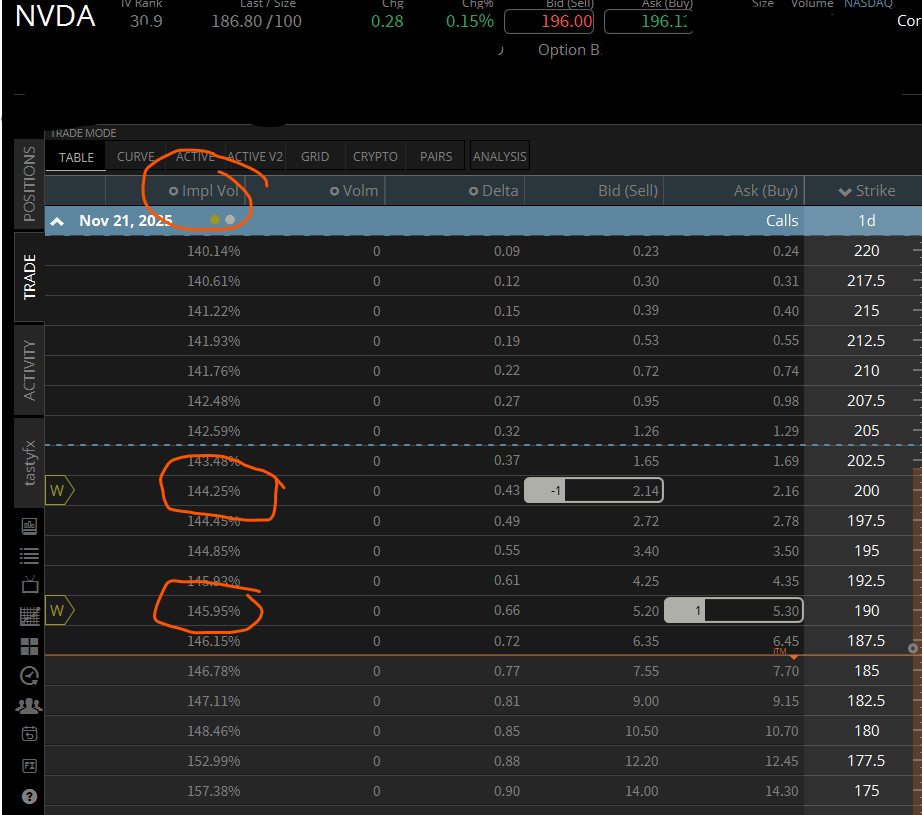Click bid price 0.53 on the 212.5 strike

click(646, 340)
